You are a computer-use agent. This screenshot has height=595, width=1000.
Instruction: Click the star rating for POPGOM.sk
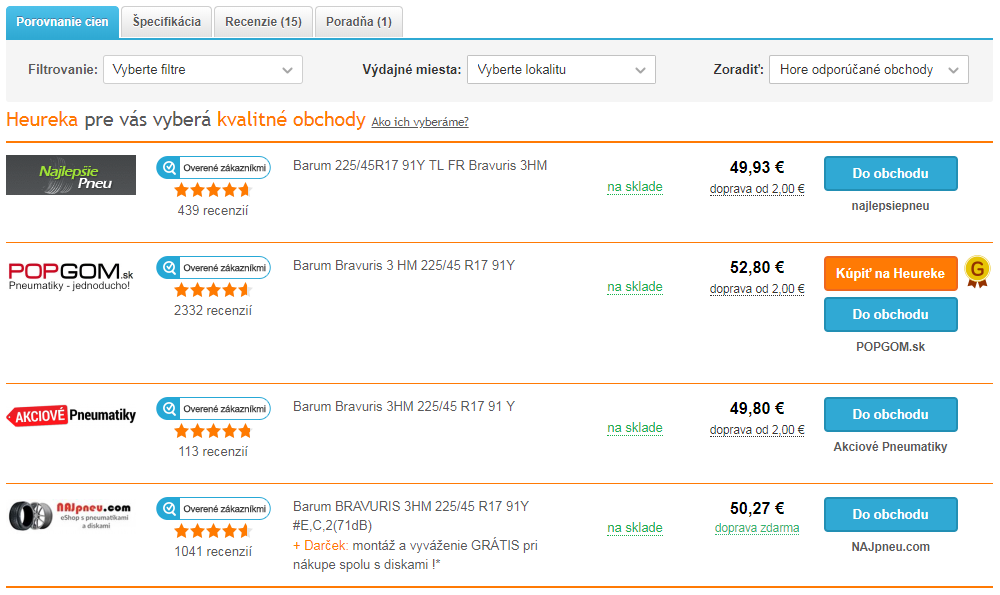(213, 290)
